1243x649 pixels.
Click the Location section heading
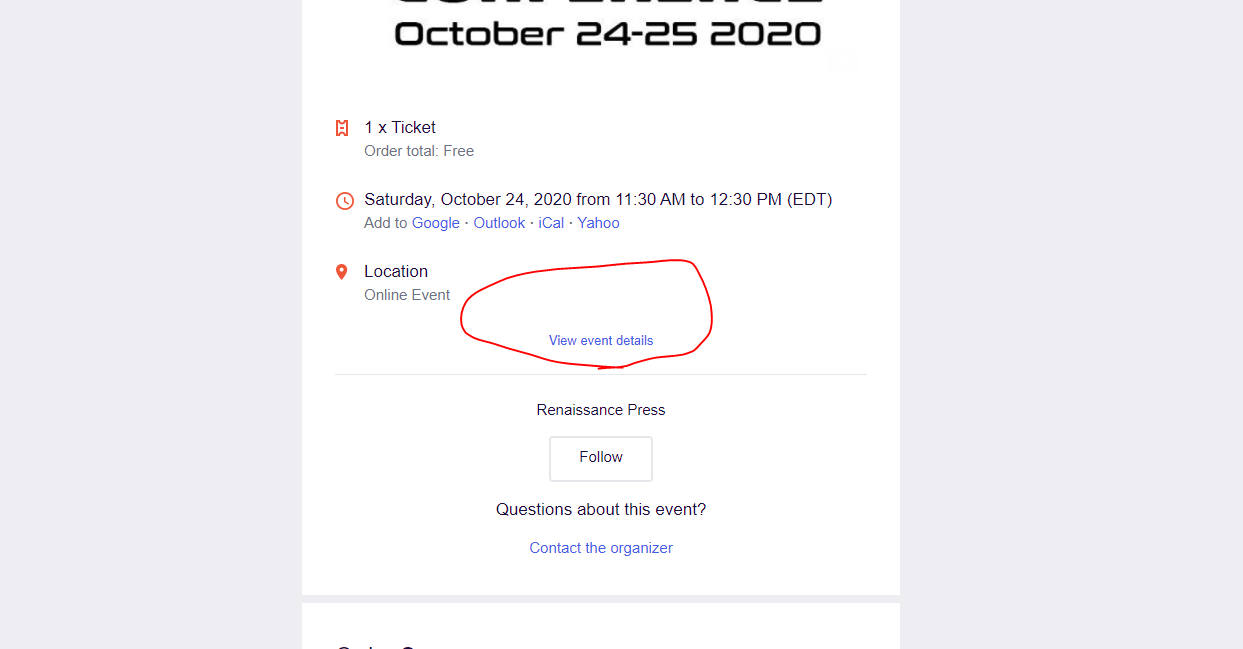pyautogui.click(x=396, y=271)
